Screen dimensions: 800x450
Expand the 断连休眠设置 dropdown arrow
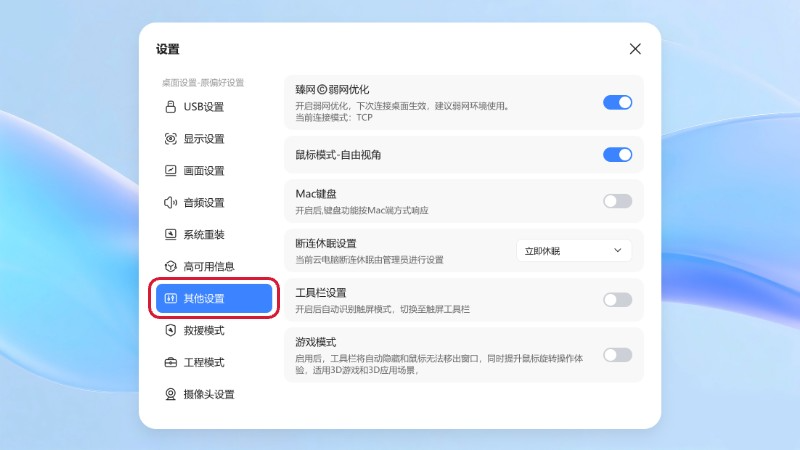click(x=617, y=251)
